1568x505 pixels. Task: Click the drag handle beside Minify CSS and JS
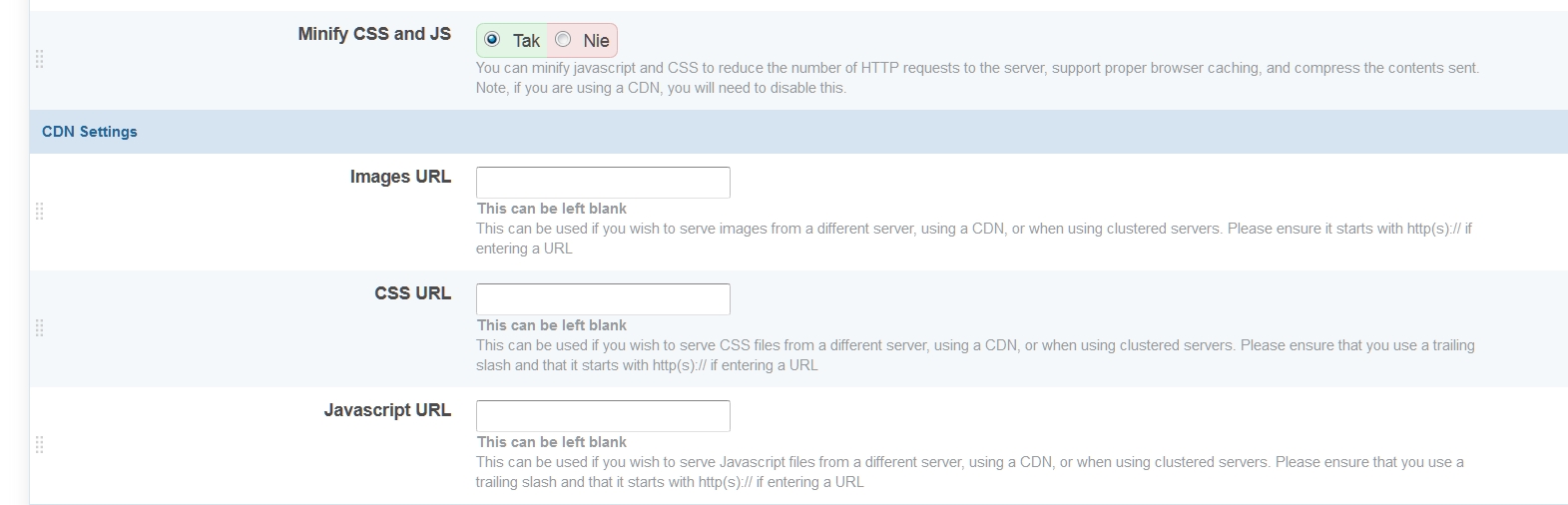(x=40, y=60)
